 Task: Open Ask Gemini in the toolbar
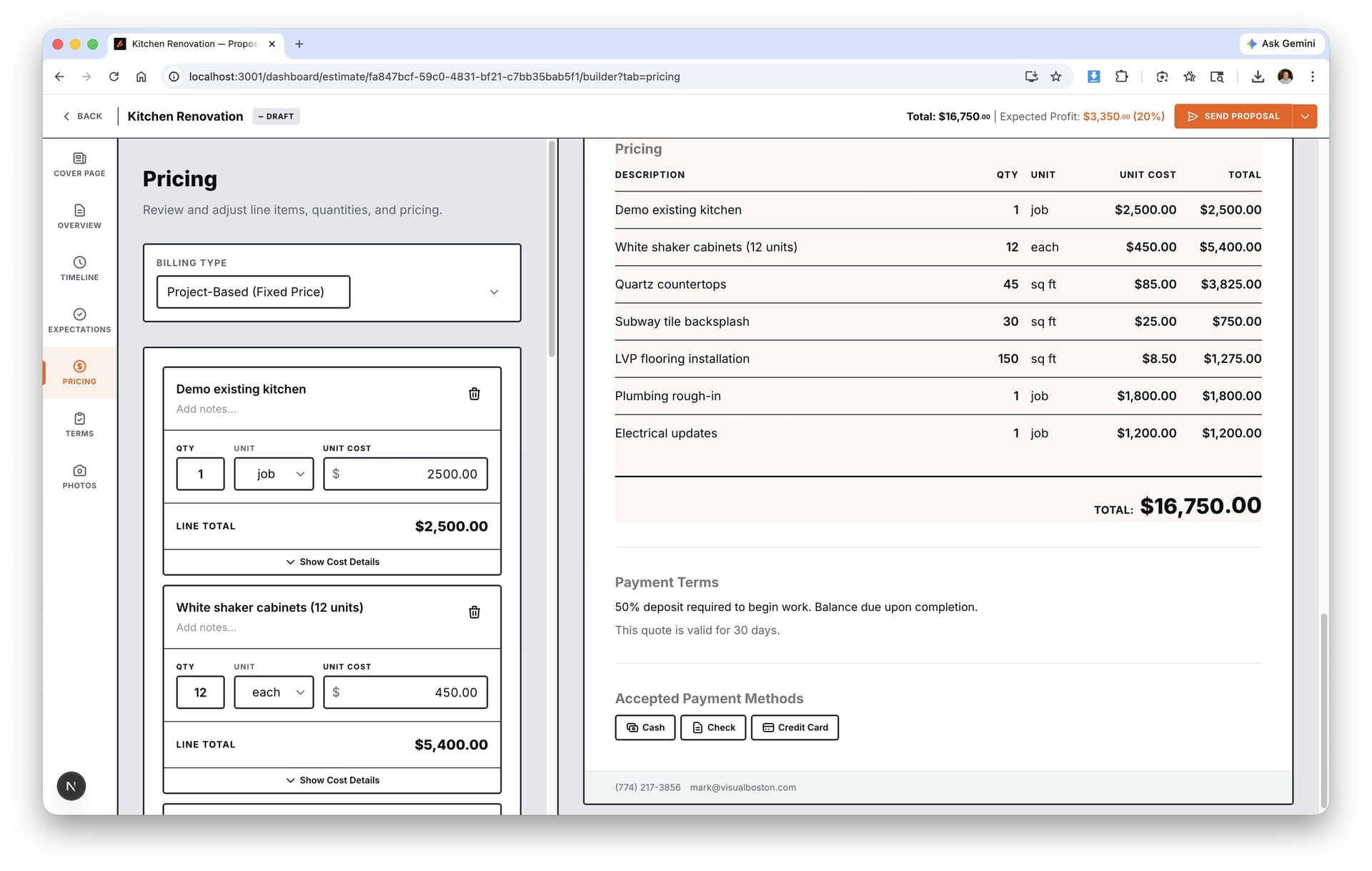pos(1282,44)
